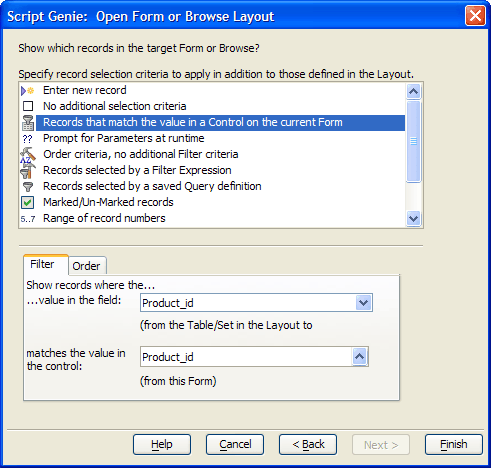This screenshot has height=468, width=491.
Task: Click the green checkmark icon for Marked records
Action: tap(28, 202)
